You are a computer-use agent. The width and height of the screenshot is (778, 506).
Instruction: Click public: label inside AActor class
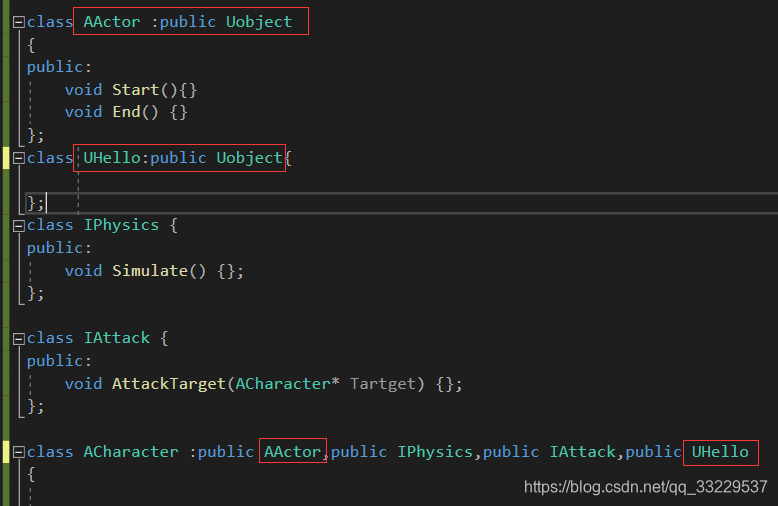coord(59,67)
